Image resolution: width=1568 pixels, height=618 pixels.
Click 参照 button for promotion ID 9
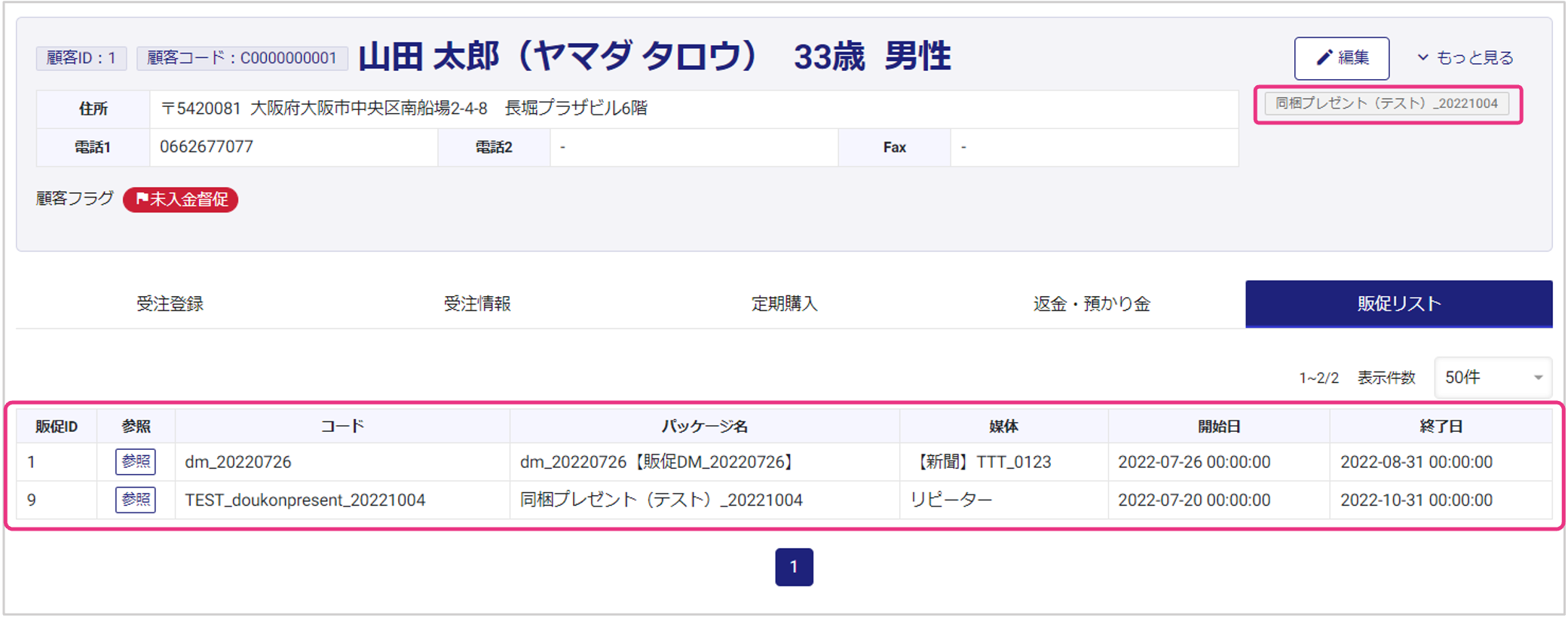click(136, 500)
